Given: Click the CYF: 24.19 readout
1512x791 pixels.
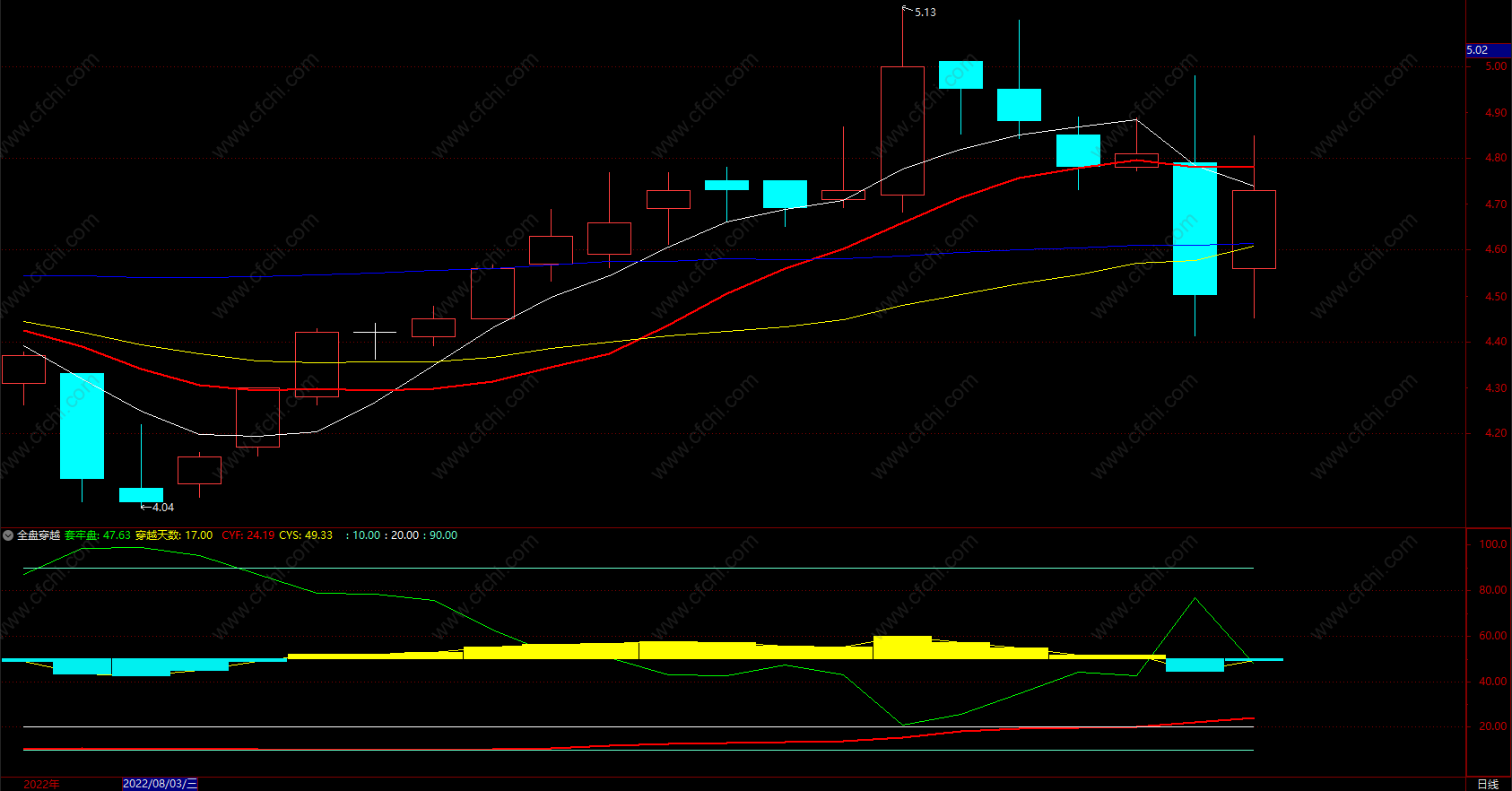Looking at the screenshot, I should (248, 535).
